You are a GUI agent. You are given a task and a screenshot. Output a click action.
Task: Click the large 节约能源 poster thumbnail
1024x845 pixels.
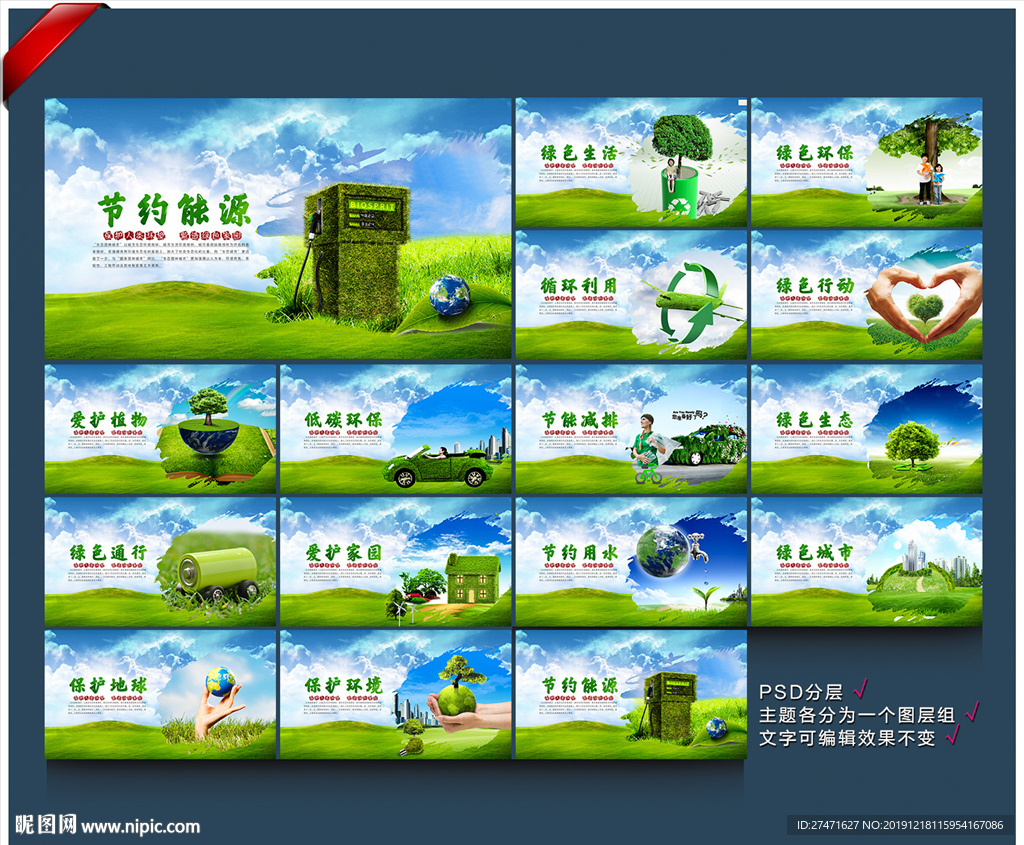(278, 228)
